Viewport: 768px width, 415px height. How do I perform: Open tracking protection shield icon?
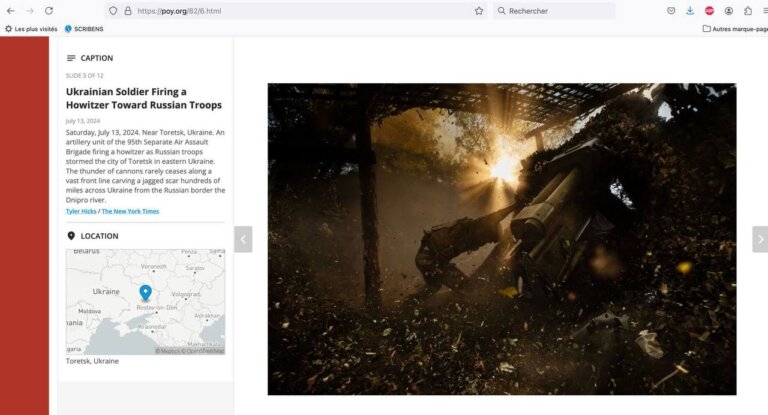click(113, 11)
